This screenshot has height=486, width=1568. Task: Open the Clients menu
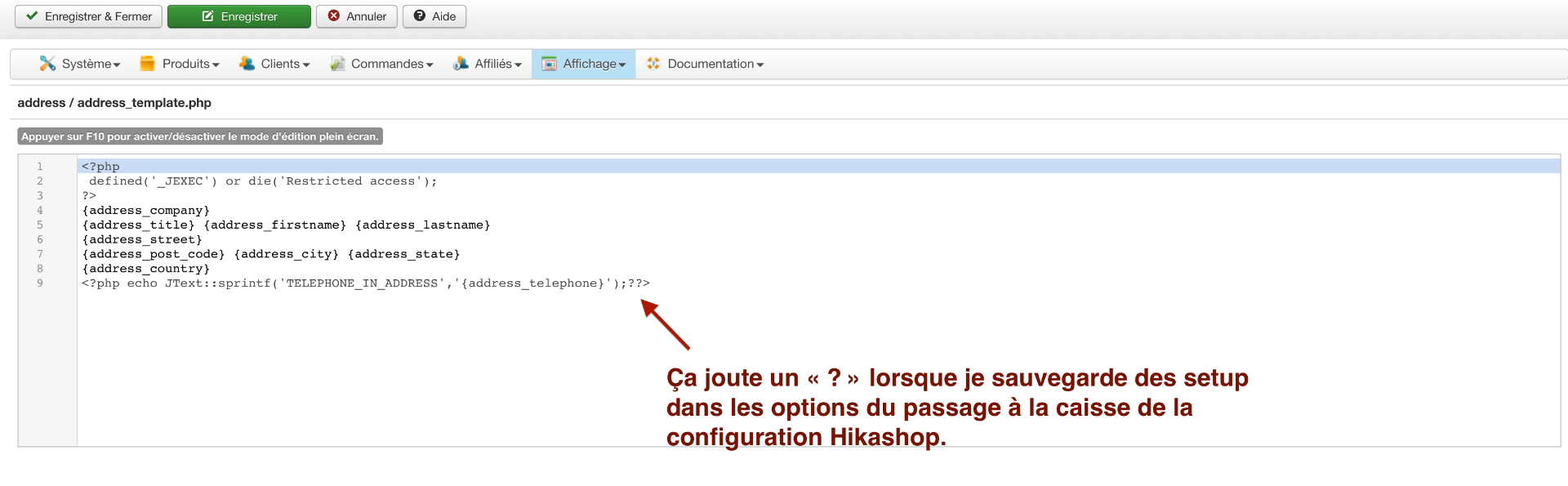pos(274,64)
